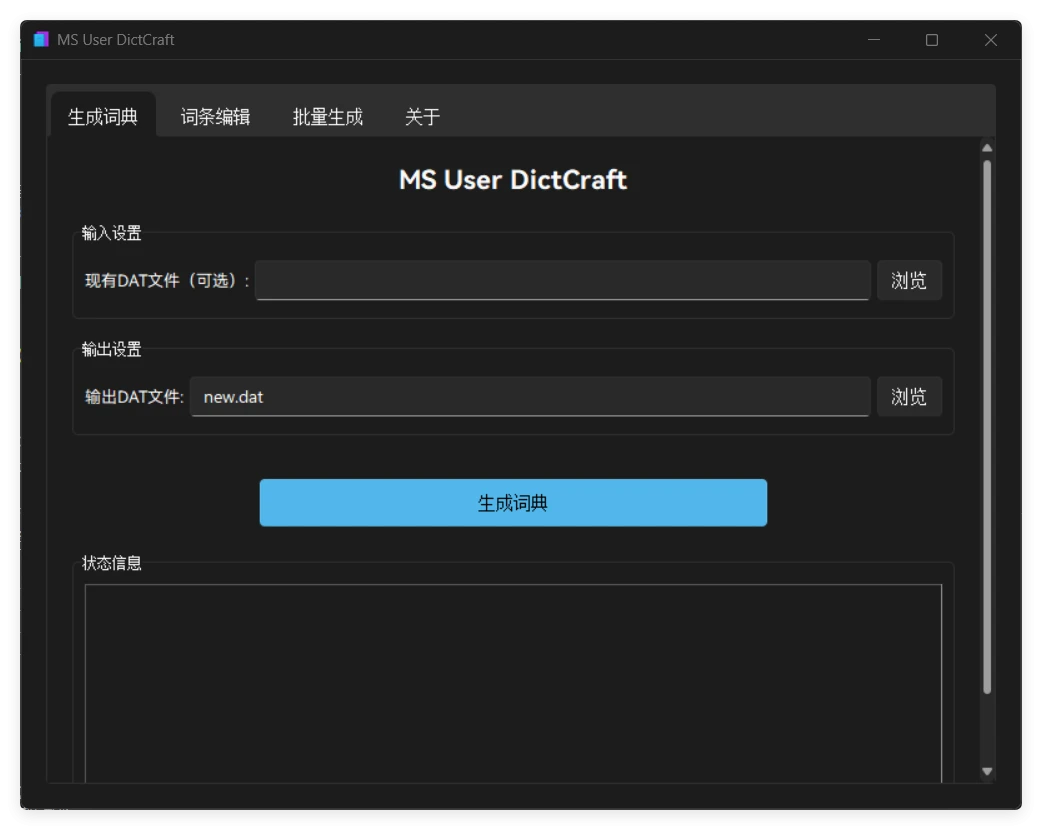Click the blue 生成词典 button
1042x830 pixels.
[x=513, y=502]
